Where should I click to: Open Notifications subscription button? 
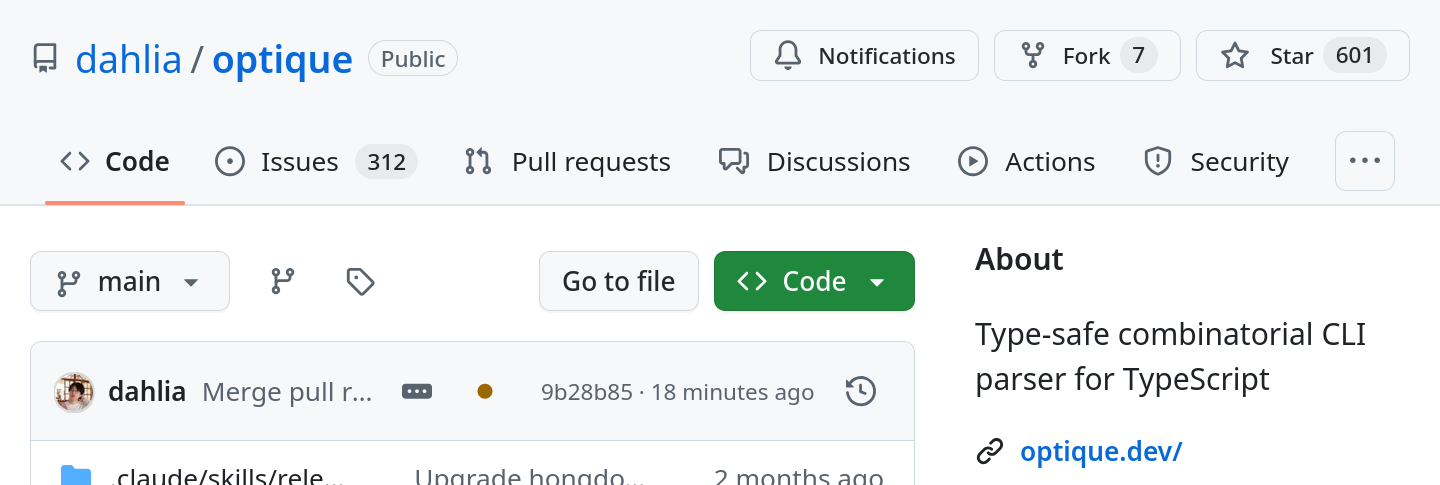coord(864,56)
